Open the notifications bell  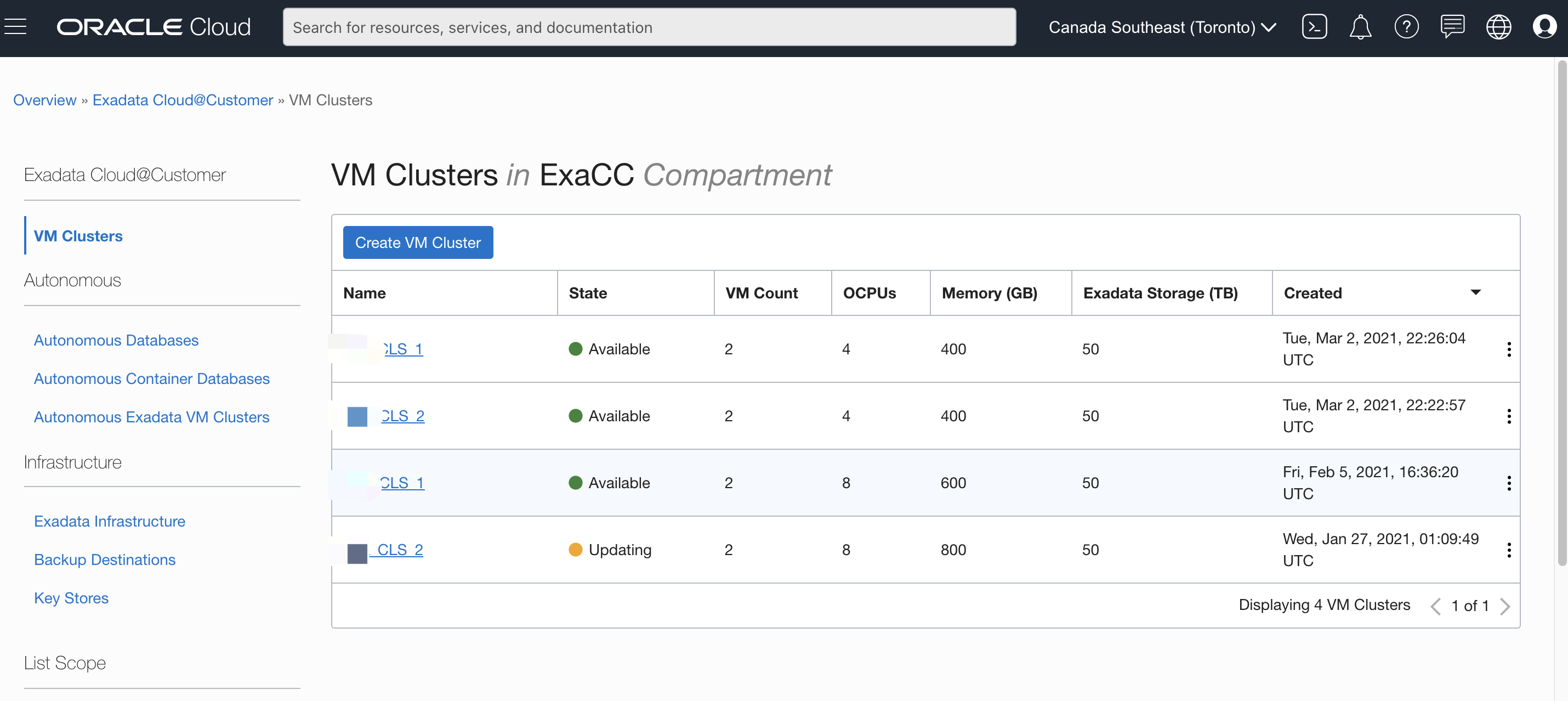(1360, 27)
